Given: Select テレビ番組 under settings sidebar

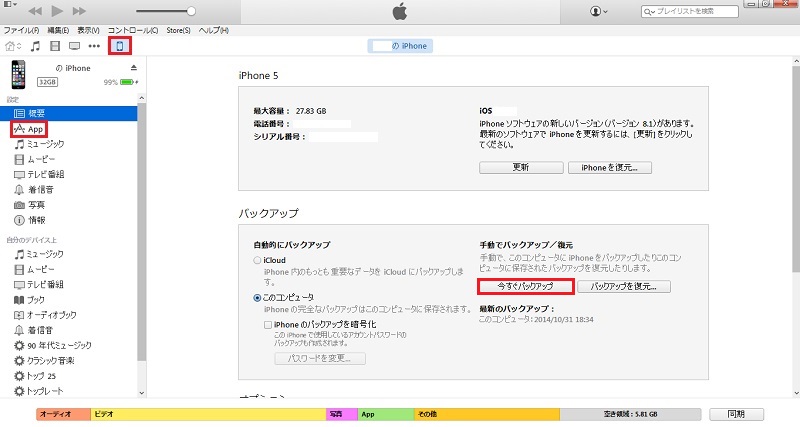Looking at the screenshot, I should (39, 174).
